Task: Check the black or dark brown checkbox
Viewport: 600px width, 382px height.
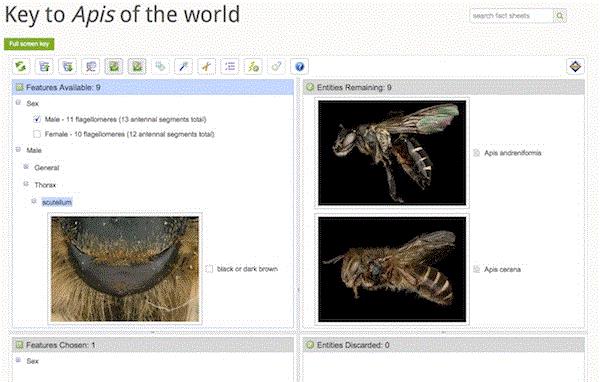Action: [209, 269]
